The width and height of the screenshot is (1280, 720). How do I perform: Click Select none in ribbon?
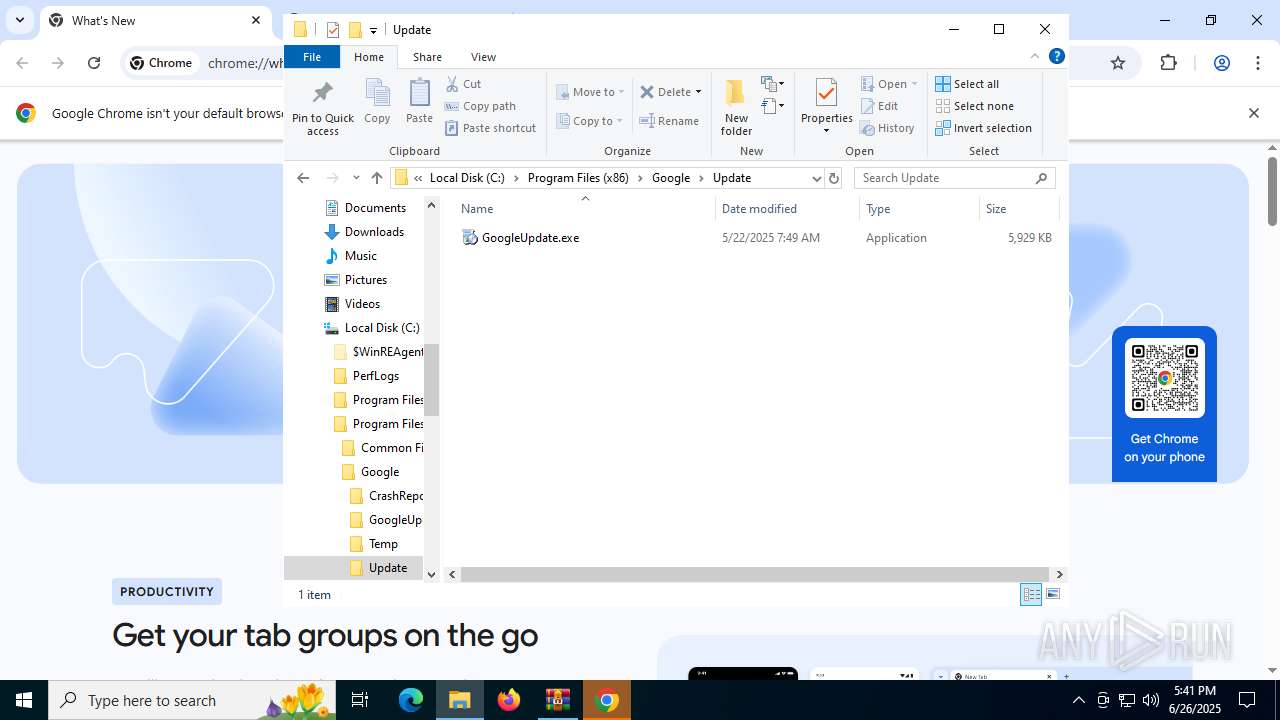click(974, 106)
